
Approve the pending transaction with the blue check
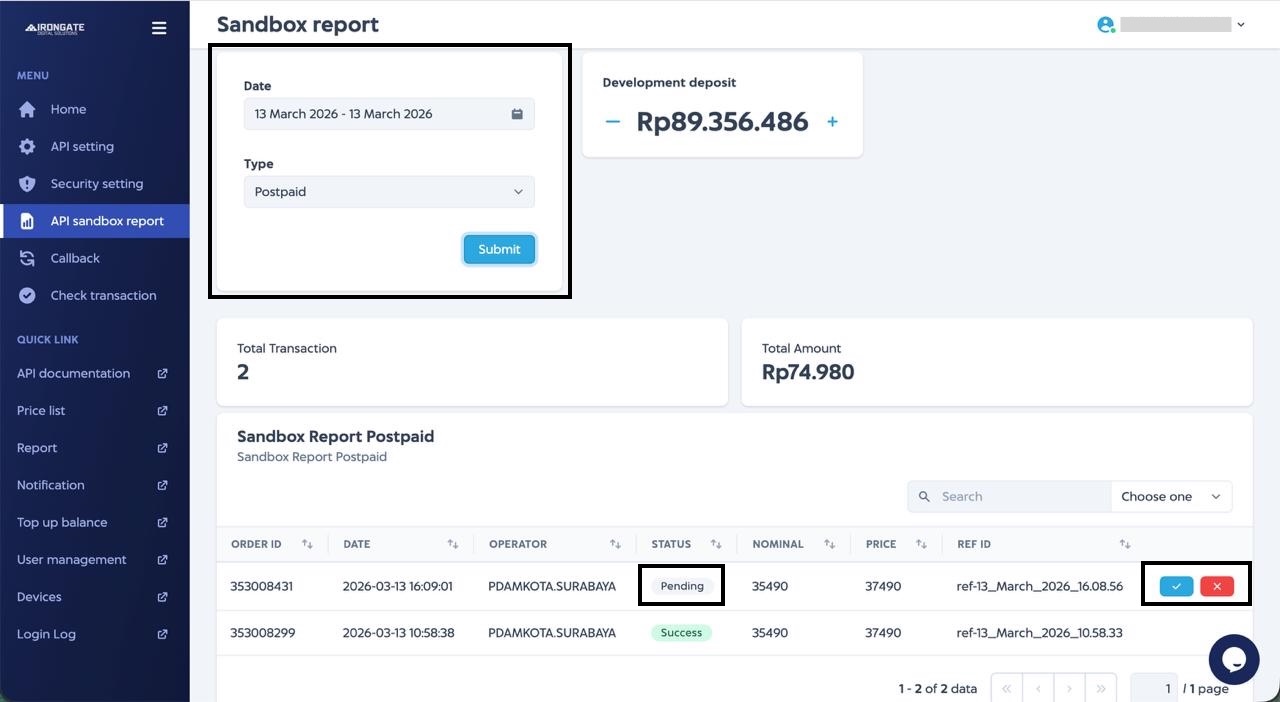click(x=1176, y=585)
